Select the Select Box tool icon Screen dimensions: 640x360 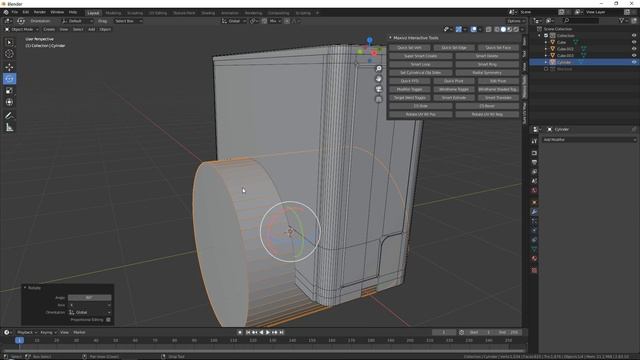9,42
